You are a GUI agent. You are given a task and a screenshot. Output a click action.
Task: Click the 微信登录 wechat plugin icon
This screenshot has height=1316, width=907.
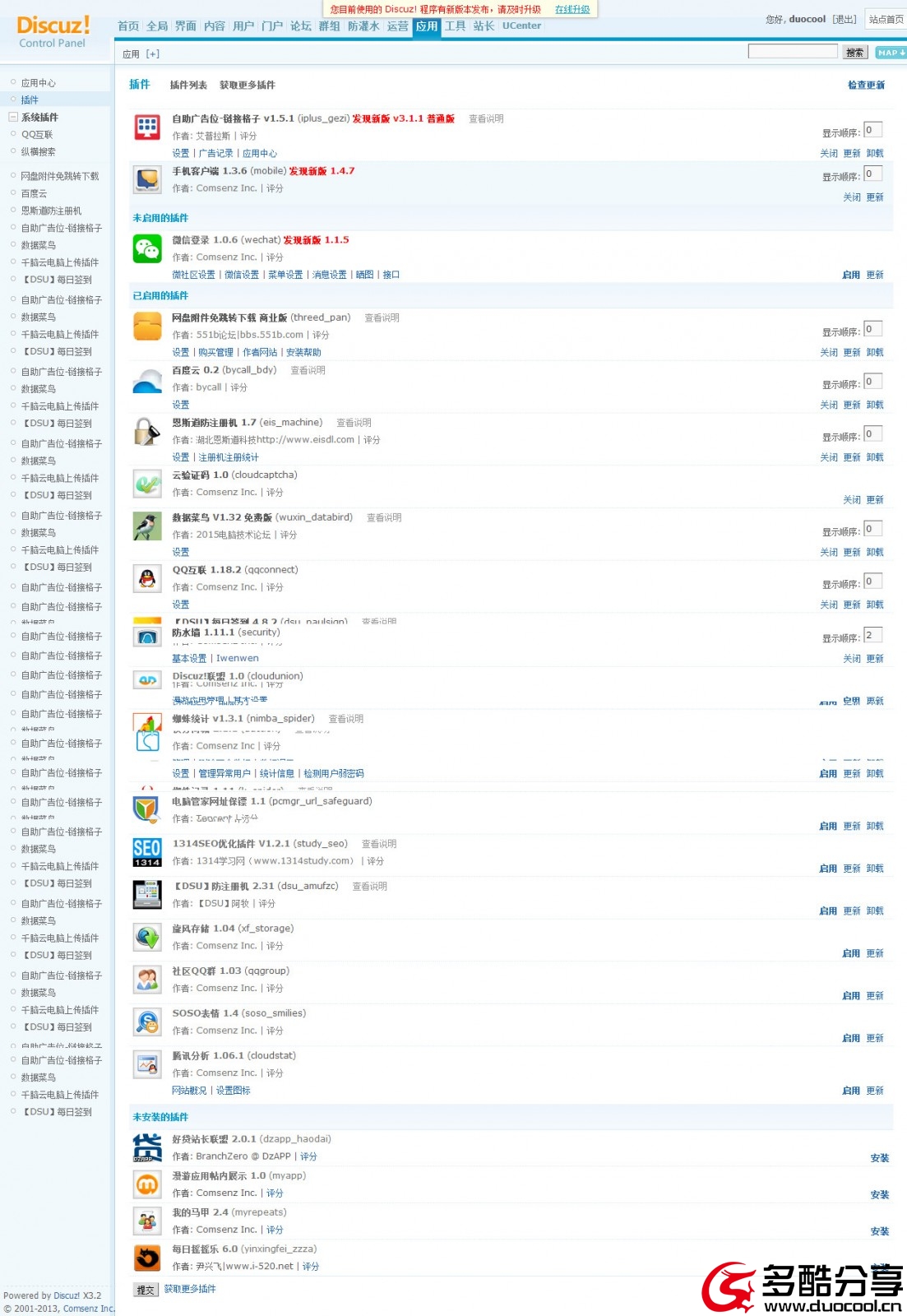pyautogui.click(x=147, y=249)
